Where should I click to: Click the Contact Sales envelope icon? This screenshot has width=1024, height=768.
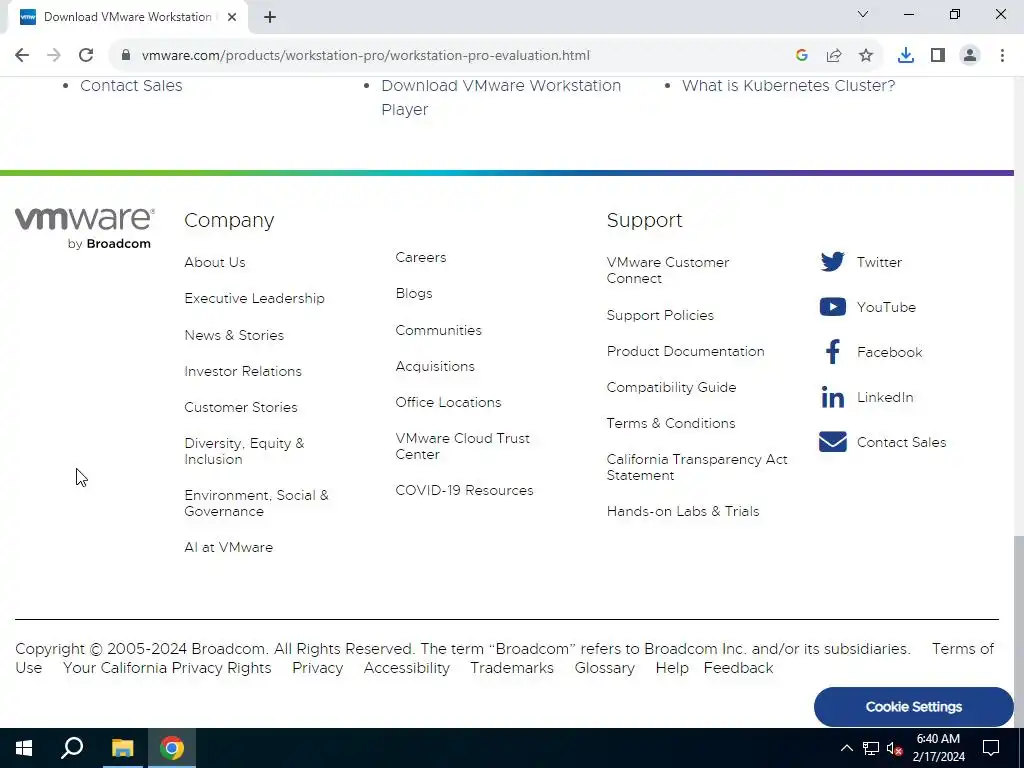(x=832, y=442)
